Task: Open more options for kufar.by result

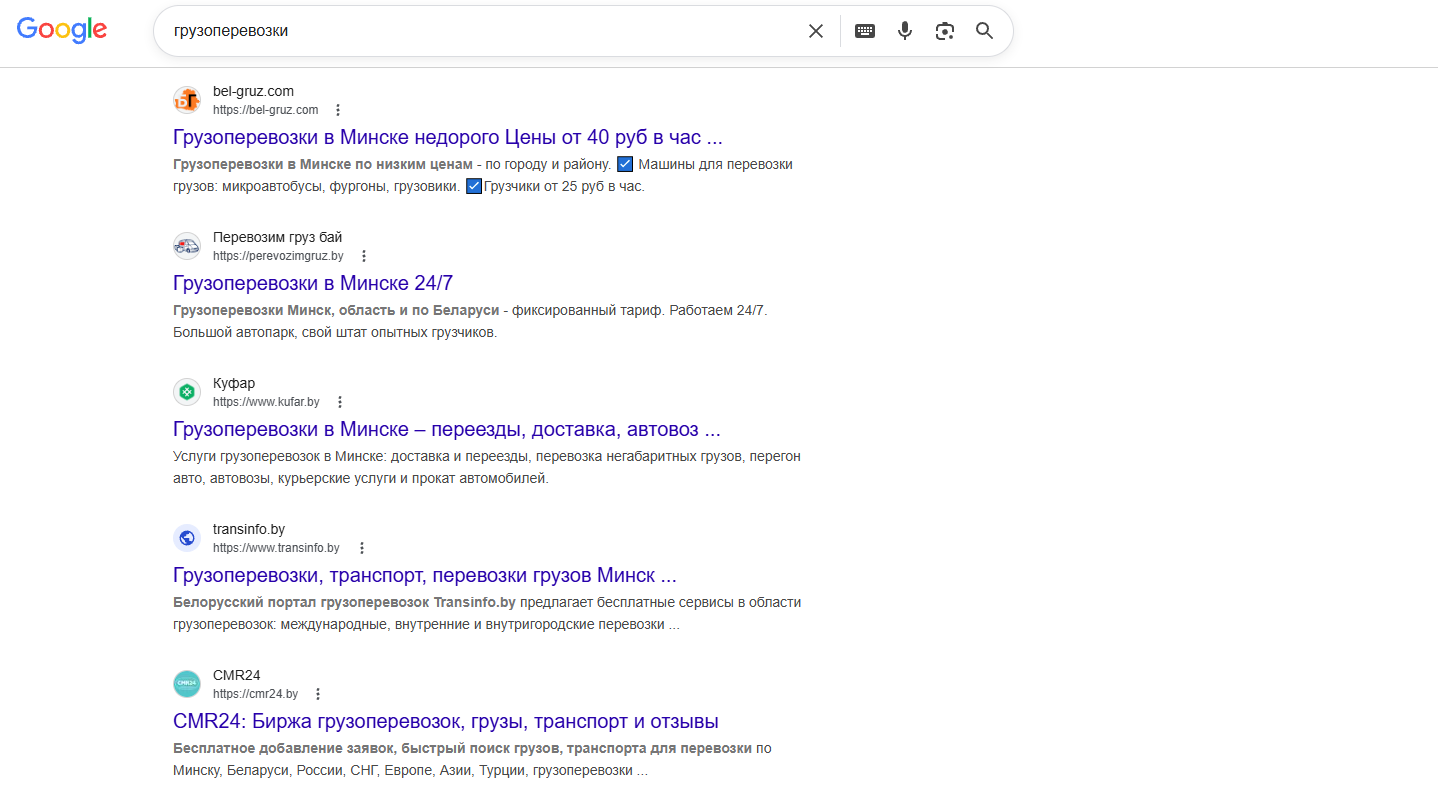Action: click(x=339, y=402)
